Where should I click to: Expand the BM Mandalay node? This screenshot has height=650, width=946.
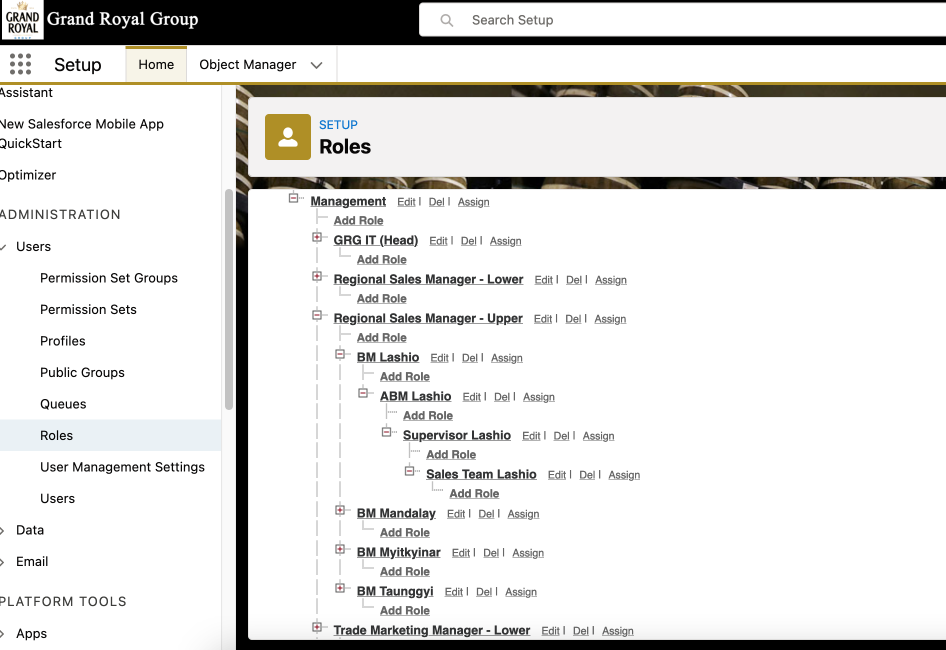[x=340, y=511]
